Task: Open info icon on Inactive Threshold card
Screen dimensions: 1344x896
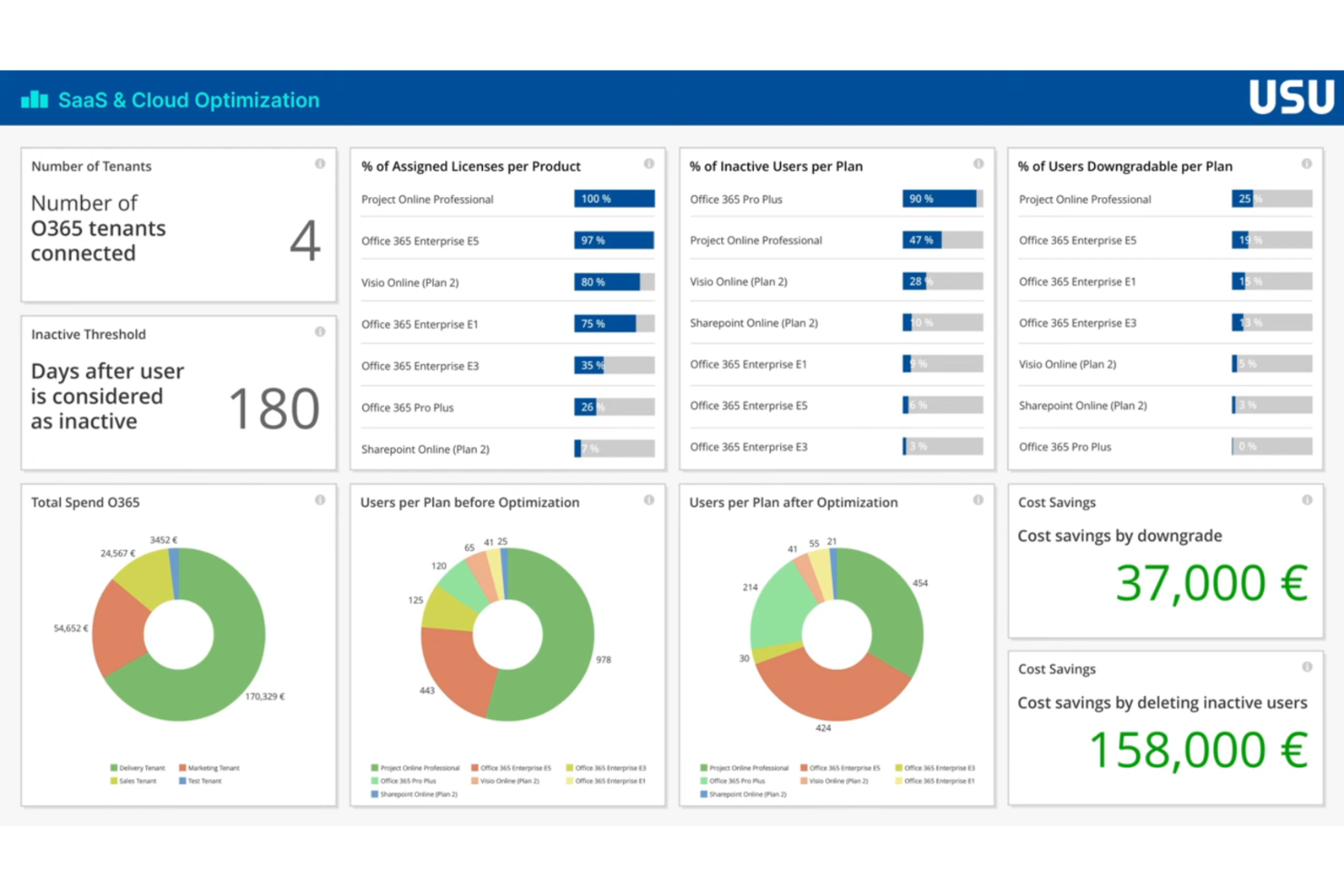Action: [320, 332]
